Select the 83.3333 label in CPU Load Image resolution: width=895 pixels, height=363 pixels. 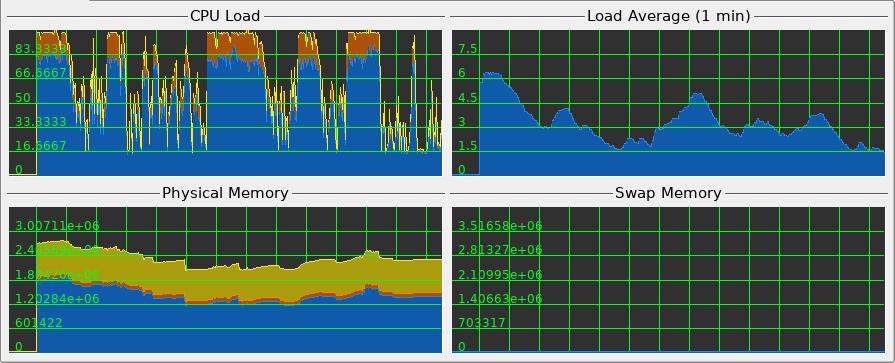[41, 49]
